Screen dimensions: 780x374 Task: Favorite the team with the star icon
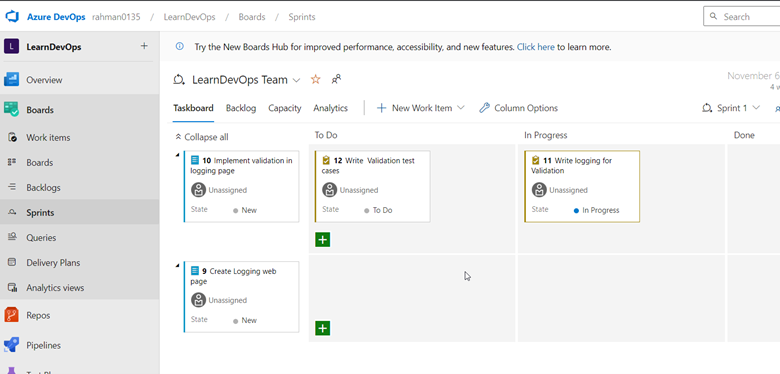315,79
